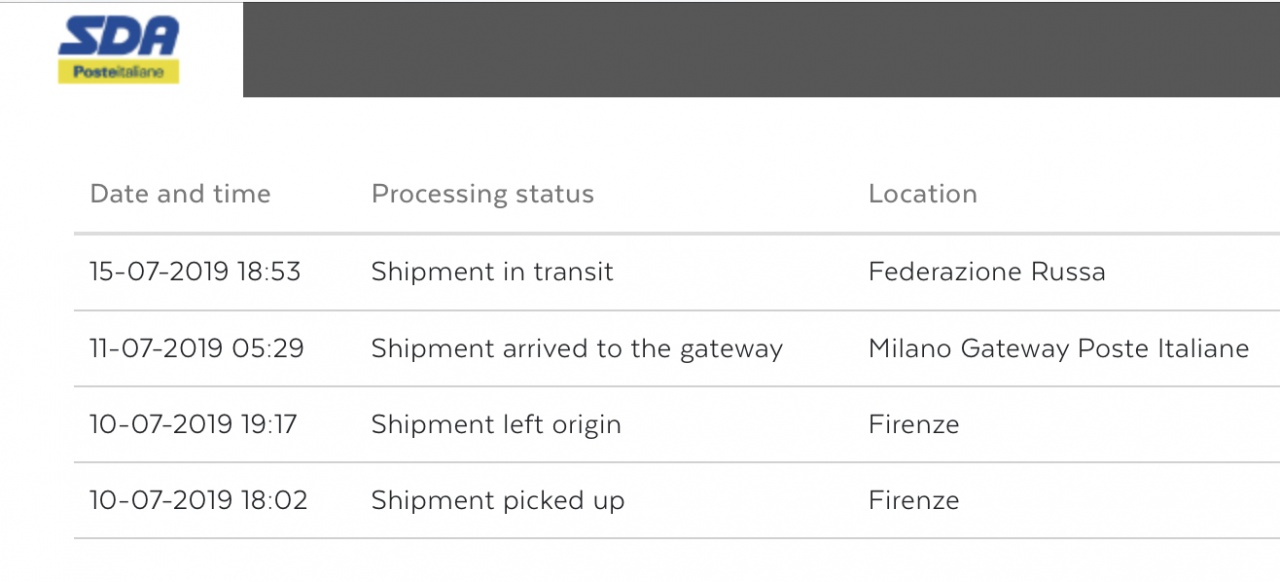Select the 15-07-2019 18:53 timestamp
The height and width of the screenshot is (582, 1280).
[195, 272]
